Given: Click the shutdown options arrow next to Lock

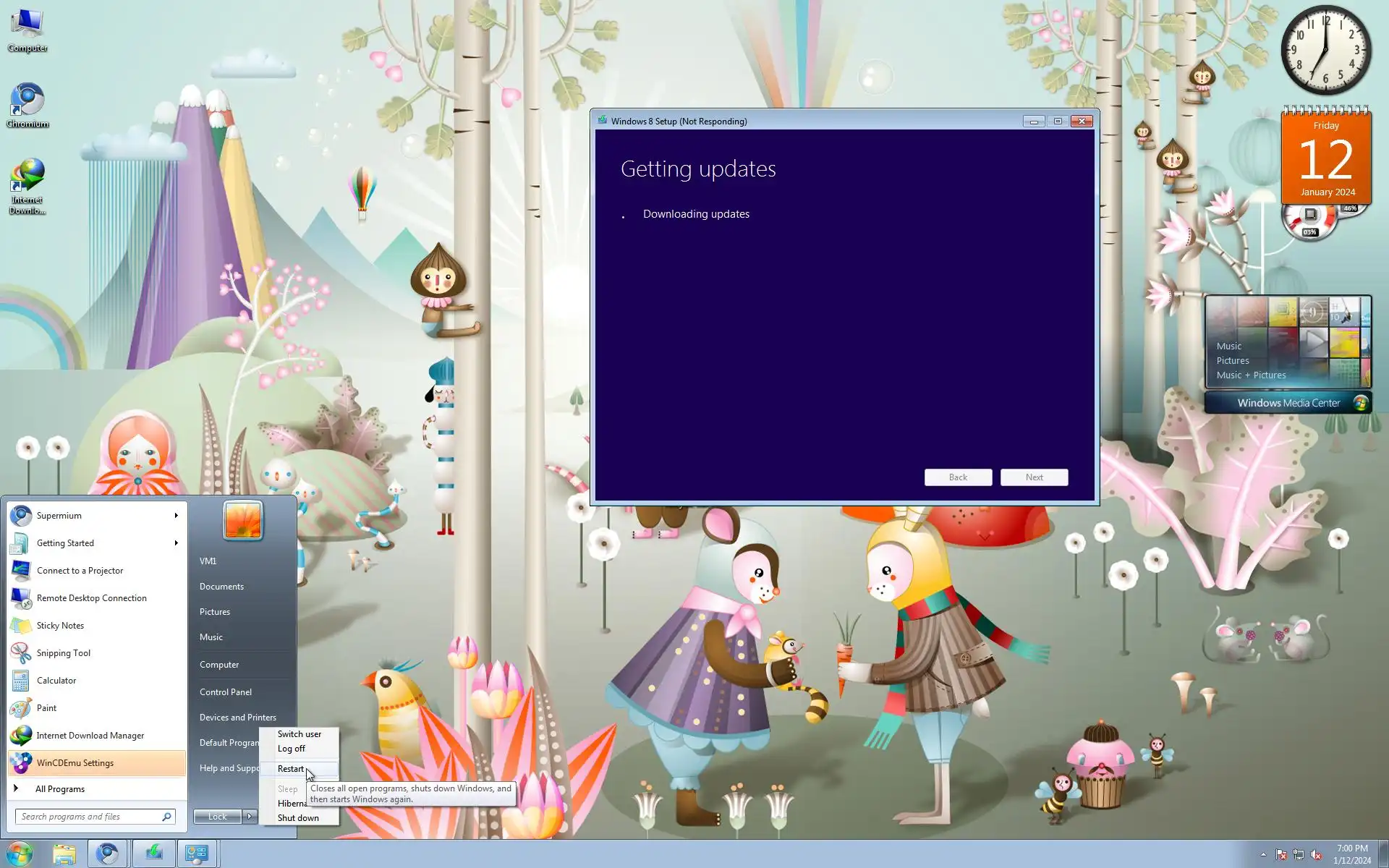Looking at the screenshot, I should pyautogui.click(x=250, y=817).
